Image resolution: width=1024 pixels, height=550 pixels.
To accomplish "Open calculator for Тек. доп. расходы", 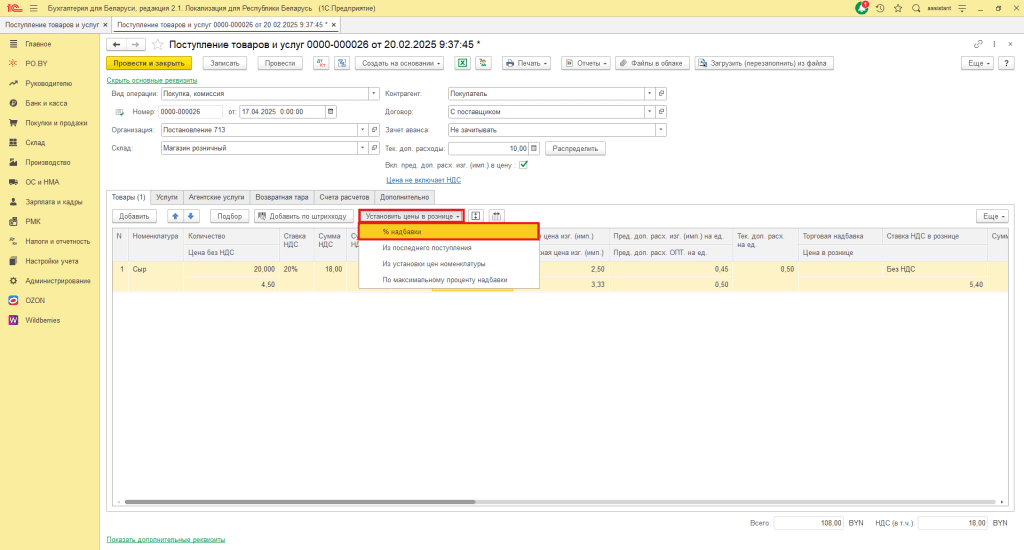I will (534, 148).
